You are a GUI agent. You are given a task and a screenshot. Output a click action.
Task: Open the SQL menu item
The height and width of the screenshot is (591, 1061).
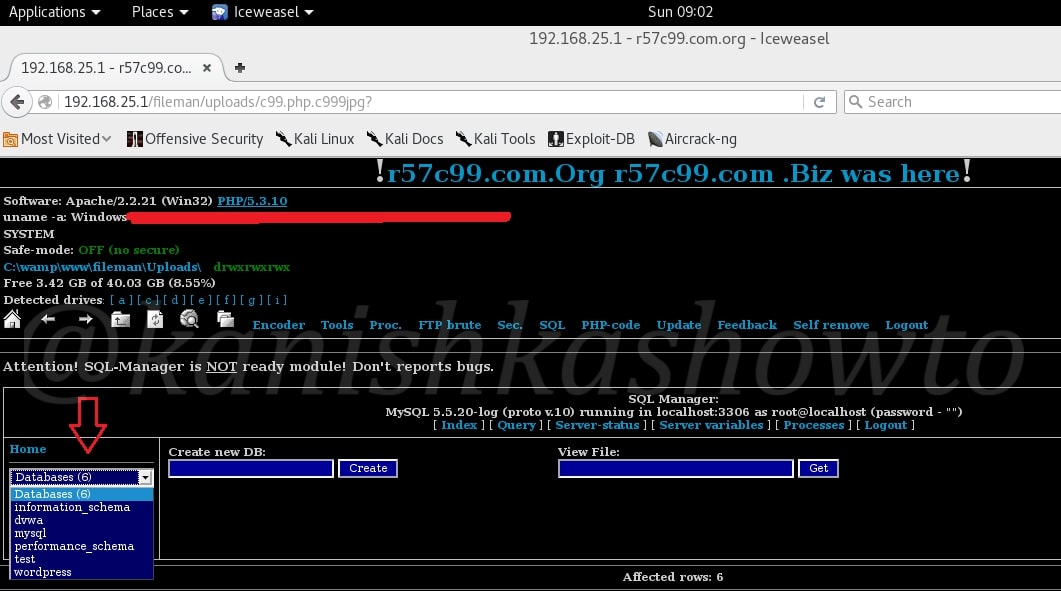552,325
